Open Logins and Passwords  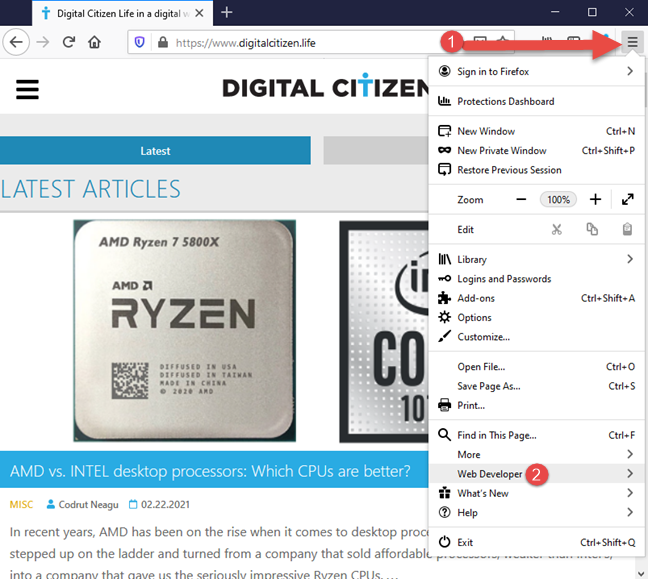click(x=536, y=279)
